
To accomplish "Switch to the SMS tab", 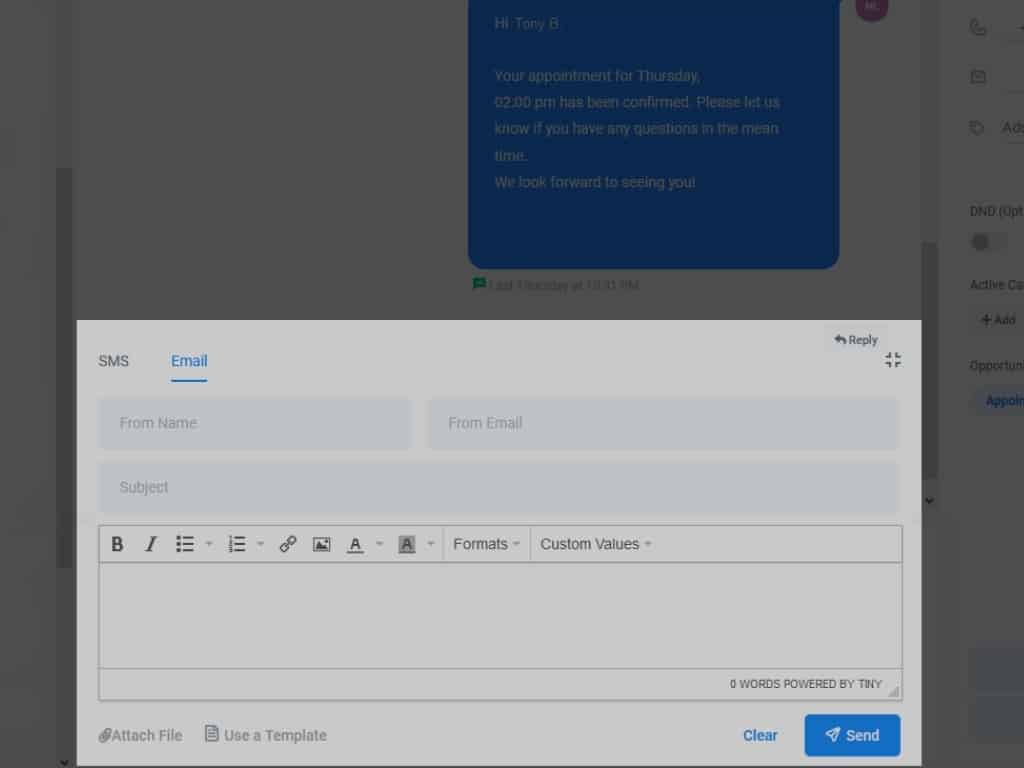I will pyautogui.click(x=113, y=361).
